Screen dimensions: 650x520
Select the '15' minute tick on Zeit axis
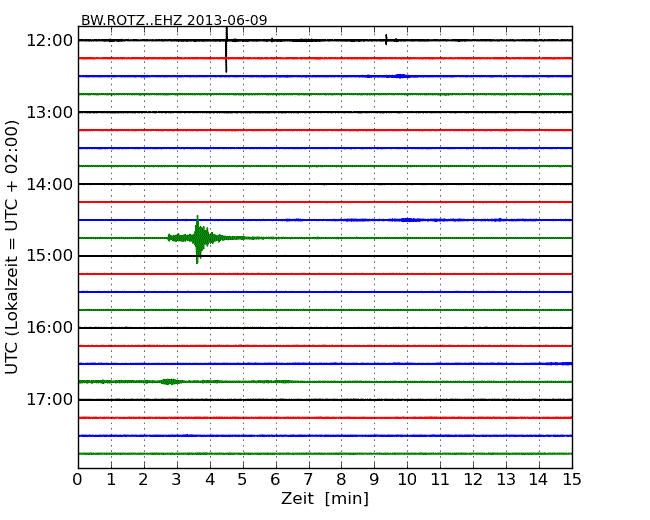572,480
